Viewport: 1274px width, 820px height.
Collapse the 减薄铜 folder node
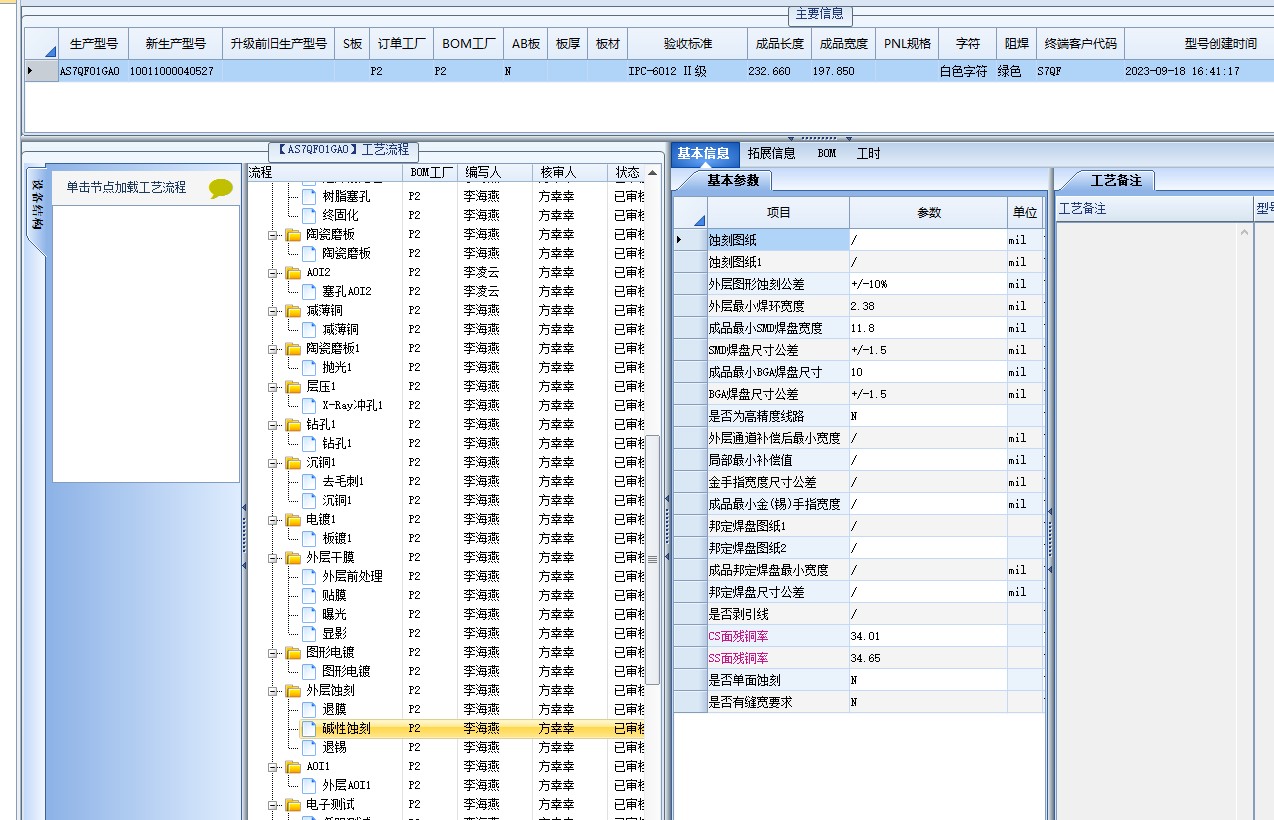click(274, 310)
